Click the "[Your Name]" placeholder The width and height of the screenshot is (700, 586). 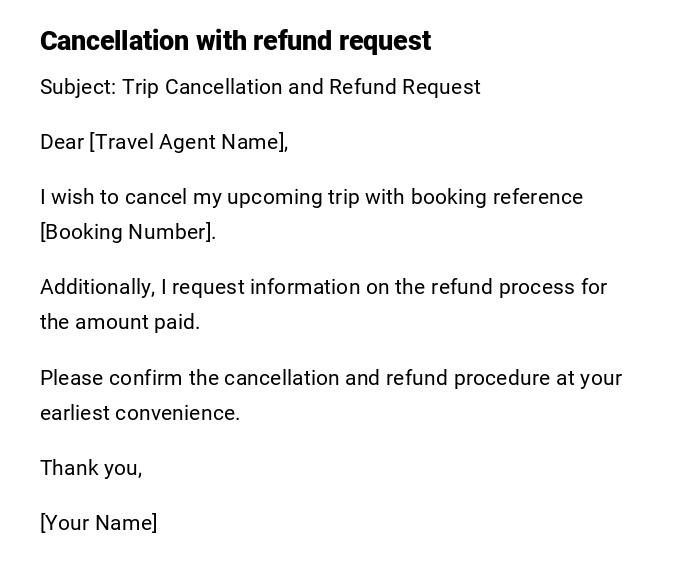98,523
